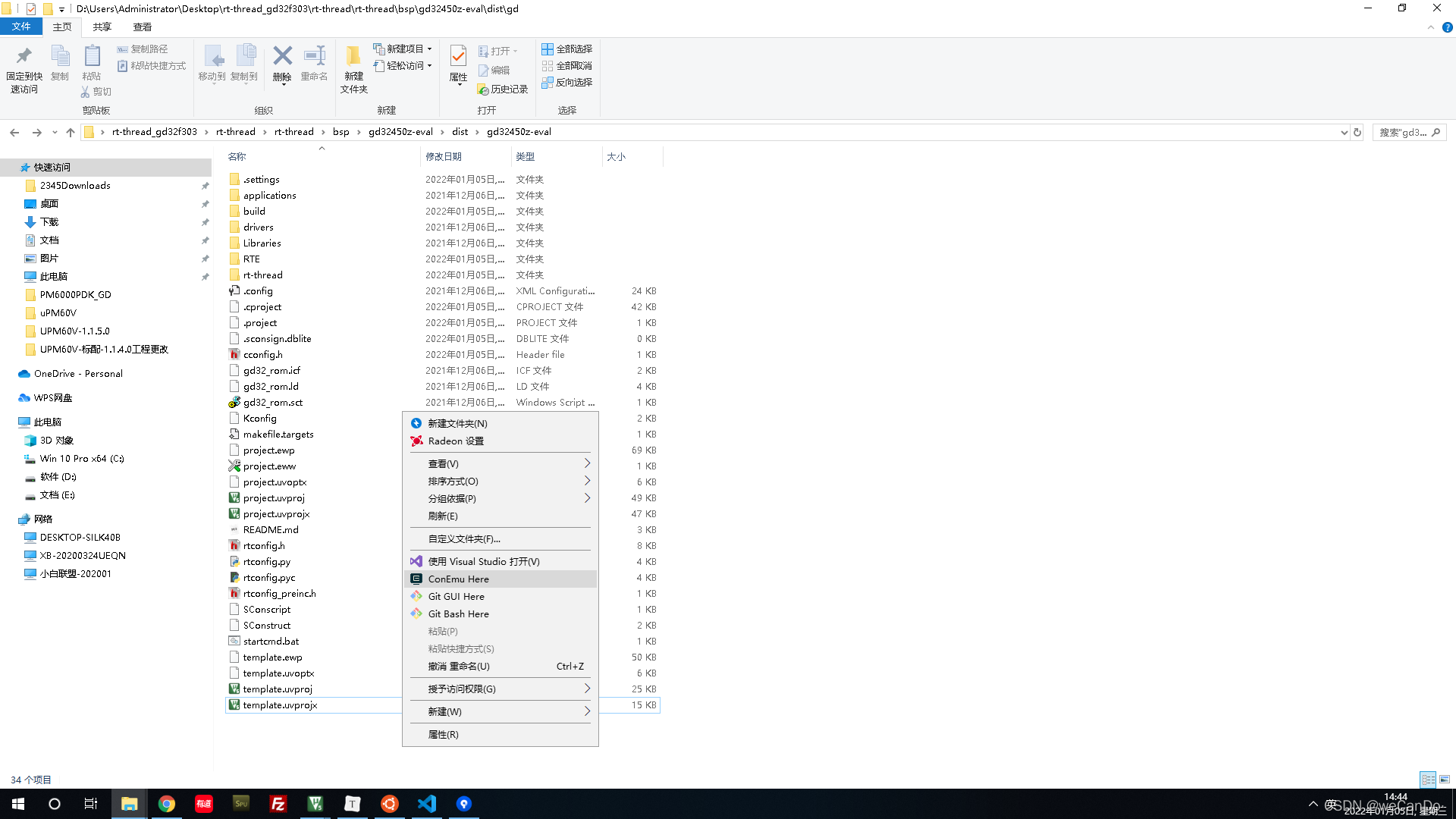Switch to the Share ribbon tab
The image size is (1456, 819).
(102, 27)
